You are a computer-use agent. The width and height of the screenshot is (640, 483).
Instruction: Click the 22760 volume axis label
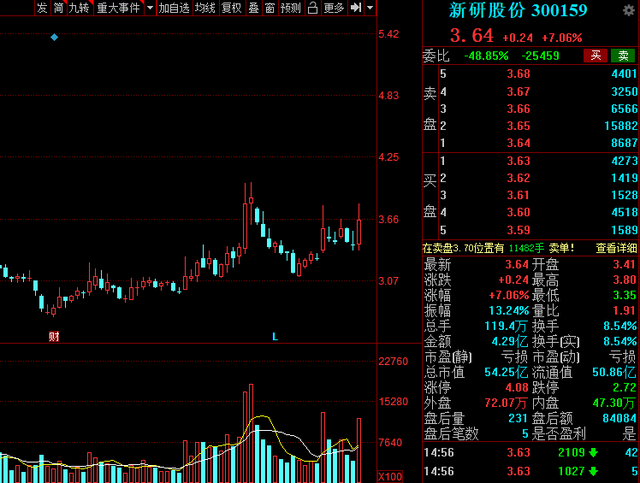393,361
